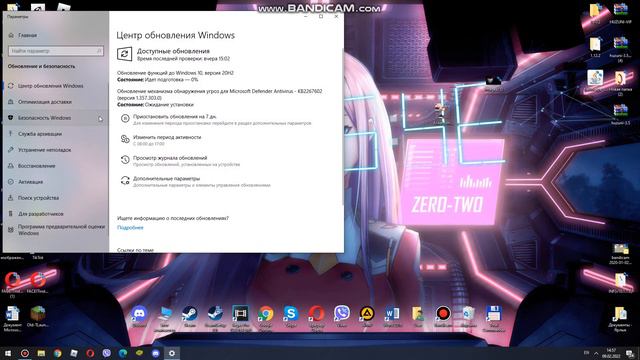Select Поиск устройства in sidebar
640x360 pixels.
pos(38,198)
